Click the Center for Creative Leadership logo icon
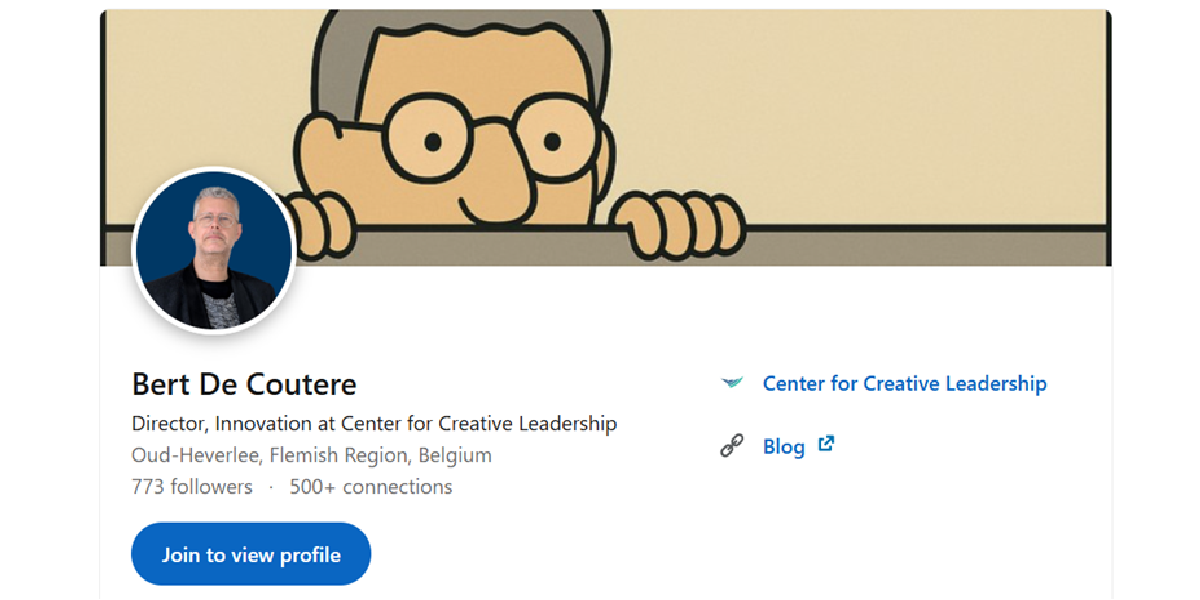Screen dimensions: 1200x600 pyautogui.click(x=733, y=382)
